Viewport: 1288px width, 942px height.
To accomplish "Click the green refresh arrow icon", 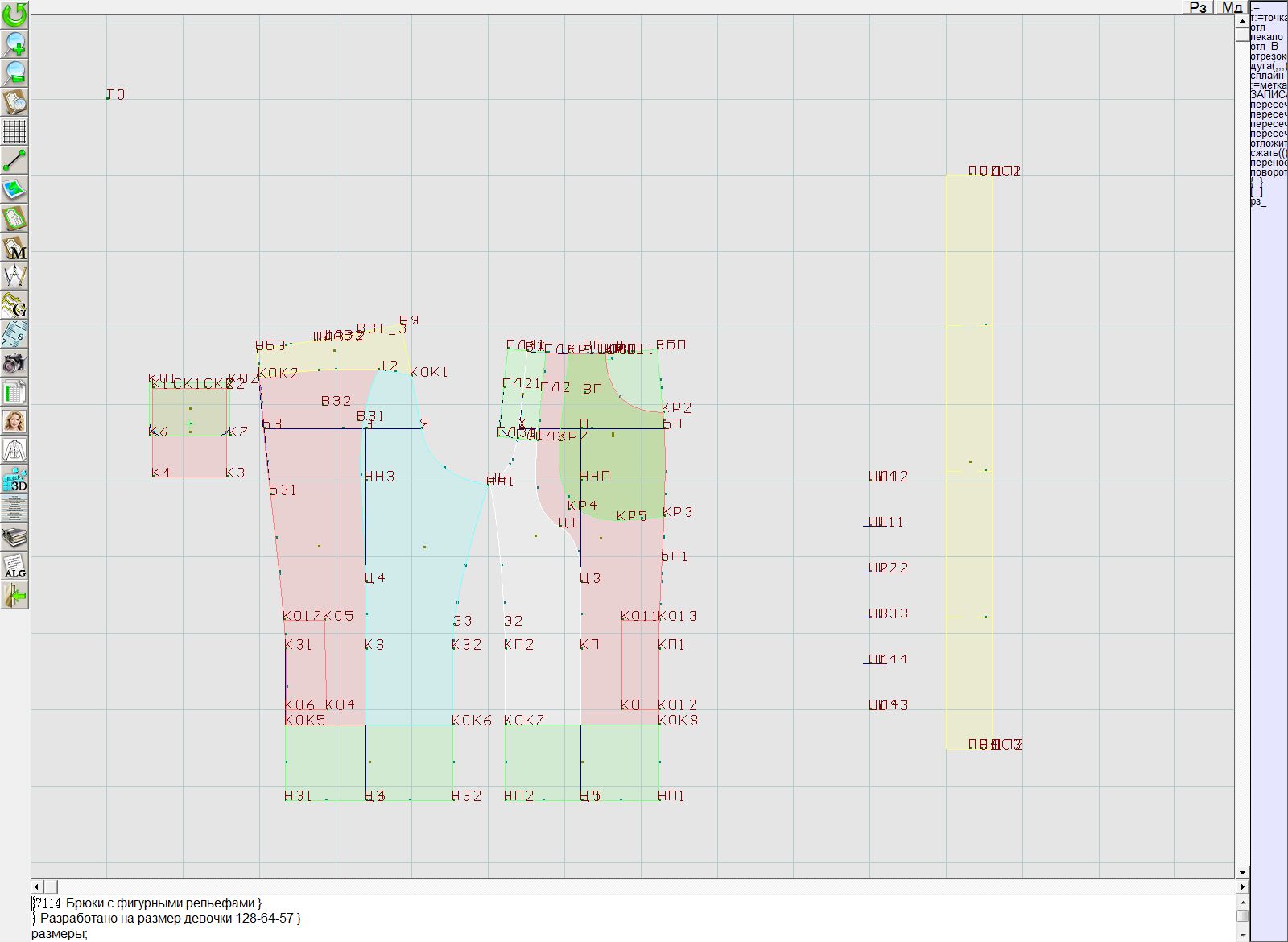I will pyautogui.click(x=14, y=14).
